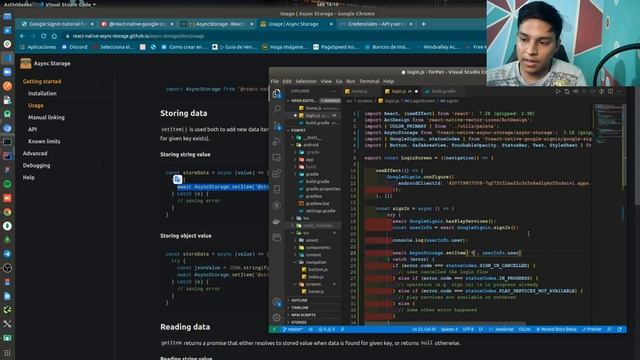Open Help in docs sidebar
This screenshot has width=640, height=360.
click(x=29, y=178)
